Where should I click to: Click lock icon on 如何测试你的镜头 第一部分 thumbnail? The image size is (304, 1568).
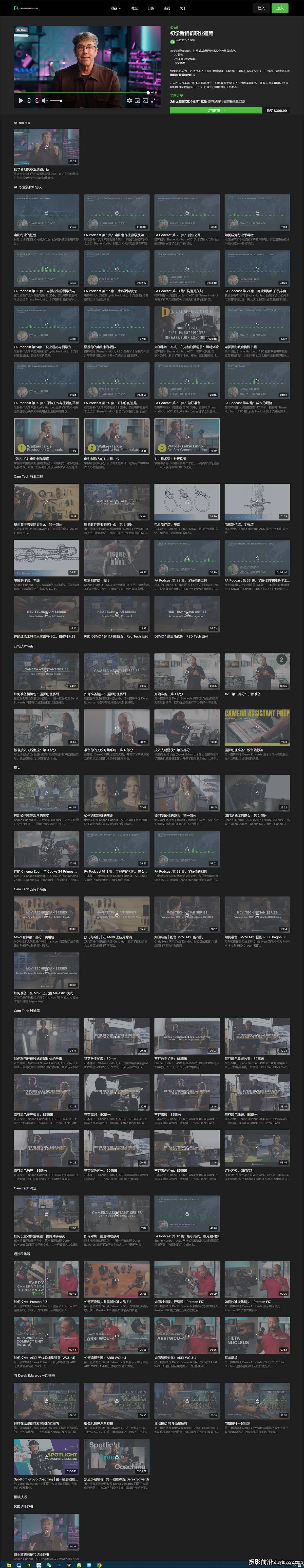point(187,794)
